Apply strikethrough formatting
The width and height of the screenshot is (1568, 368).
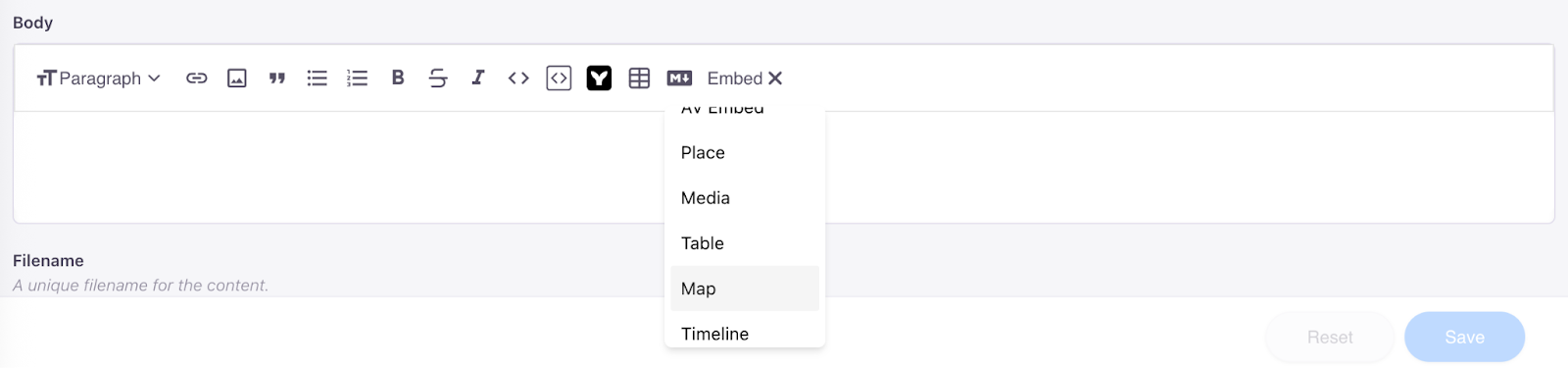pos(438,79)
